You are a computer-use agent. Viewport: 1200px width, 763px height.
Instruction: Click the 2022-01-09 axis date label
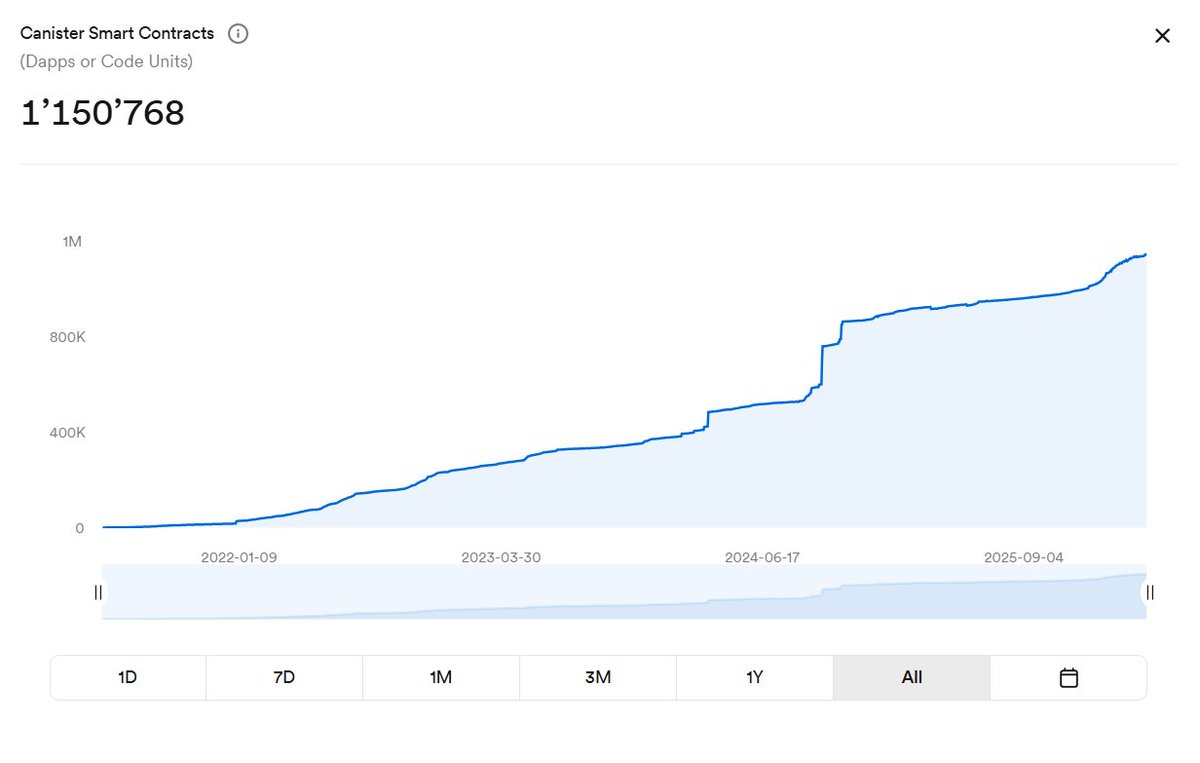238,557
